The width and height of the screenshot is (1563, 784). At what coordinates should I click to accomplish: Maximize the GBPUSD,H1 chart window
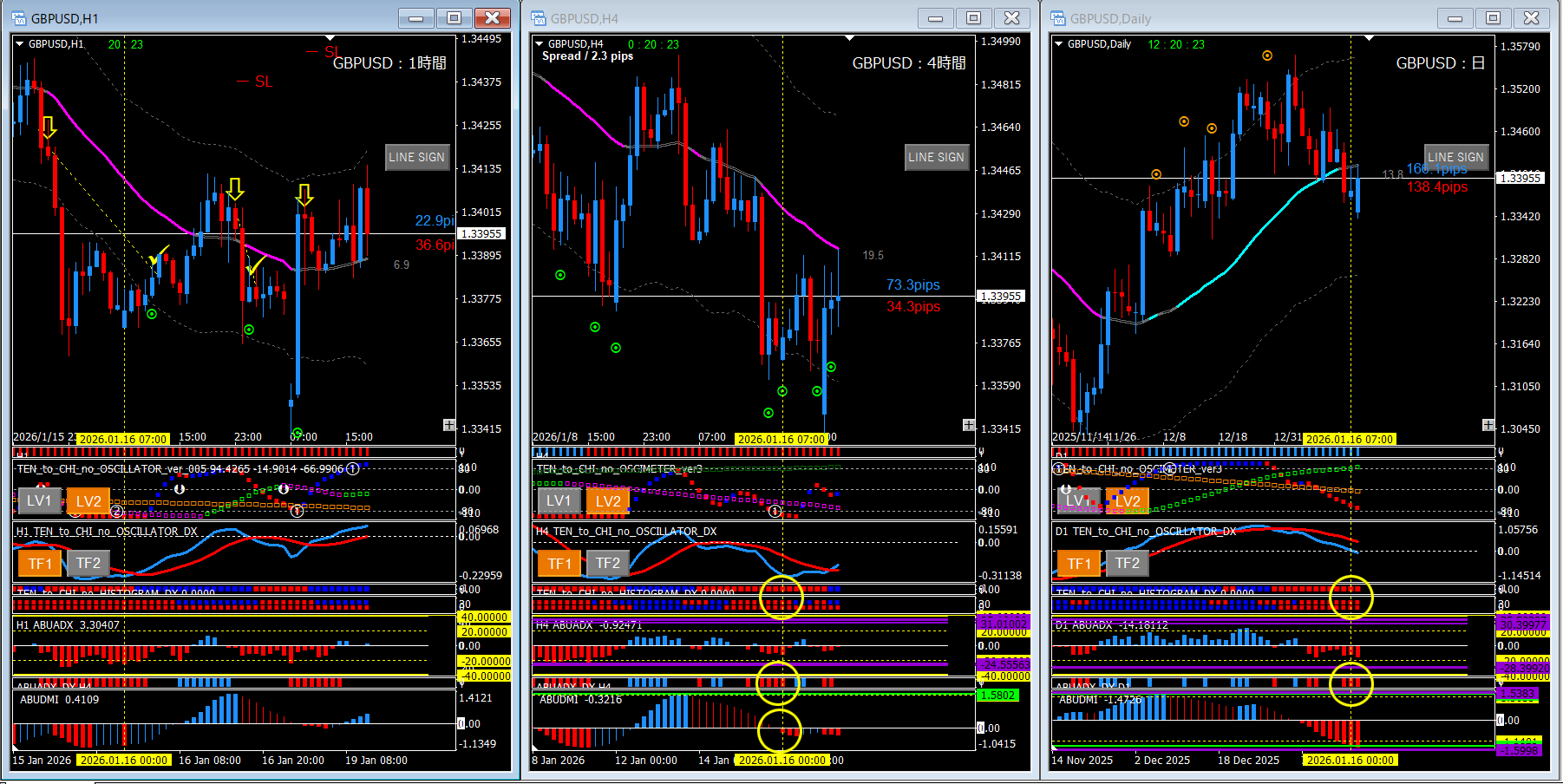tap(454, 18)
